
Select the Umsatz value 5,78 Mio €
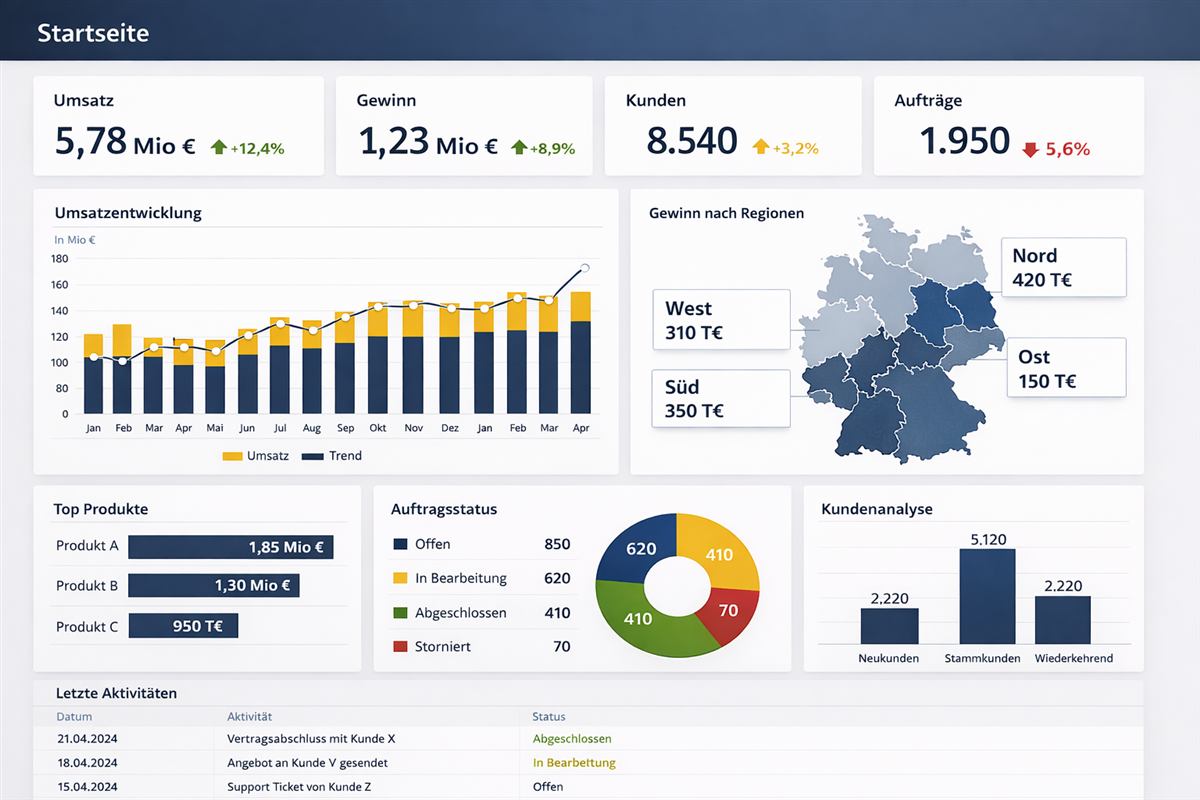(125, 142)
